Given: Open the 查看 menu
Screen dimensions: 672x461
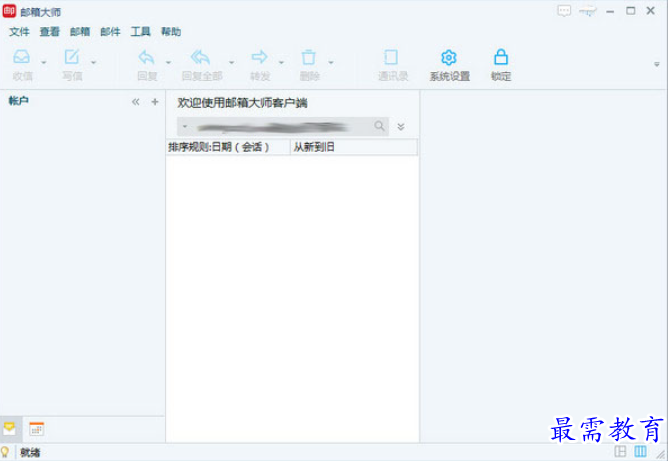Looking at the screenshot, I should point(49,32).
